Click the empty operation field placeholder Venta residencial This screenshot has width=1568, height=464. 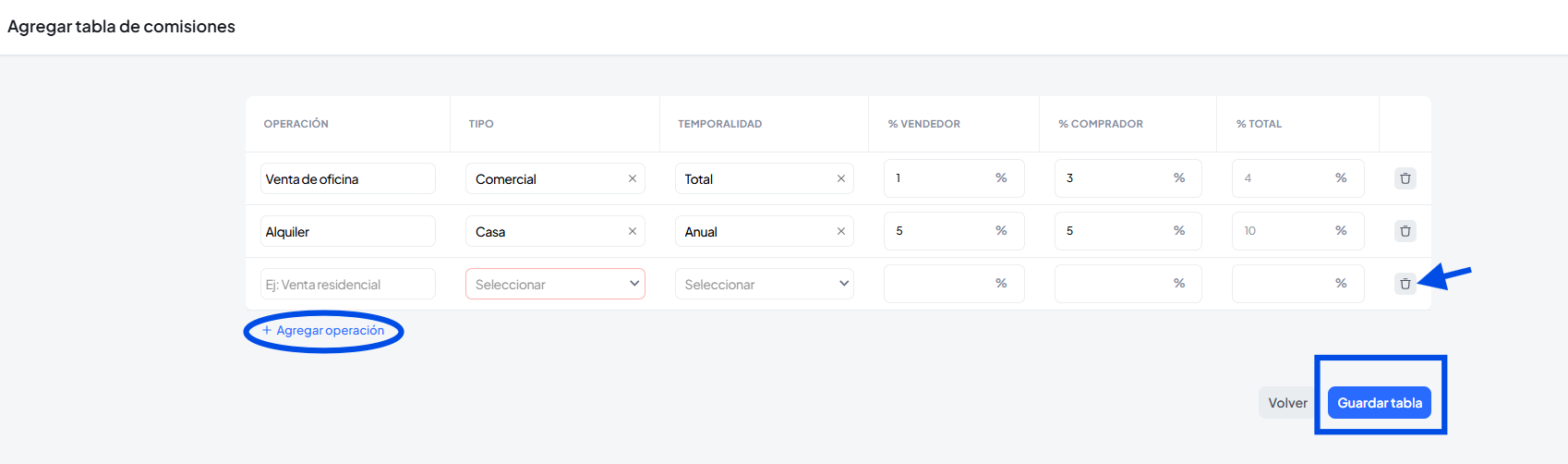point(347,284)
